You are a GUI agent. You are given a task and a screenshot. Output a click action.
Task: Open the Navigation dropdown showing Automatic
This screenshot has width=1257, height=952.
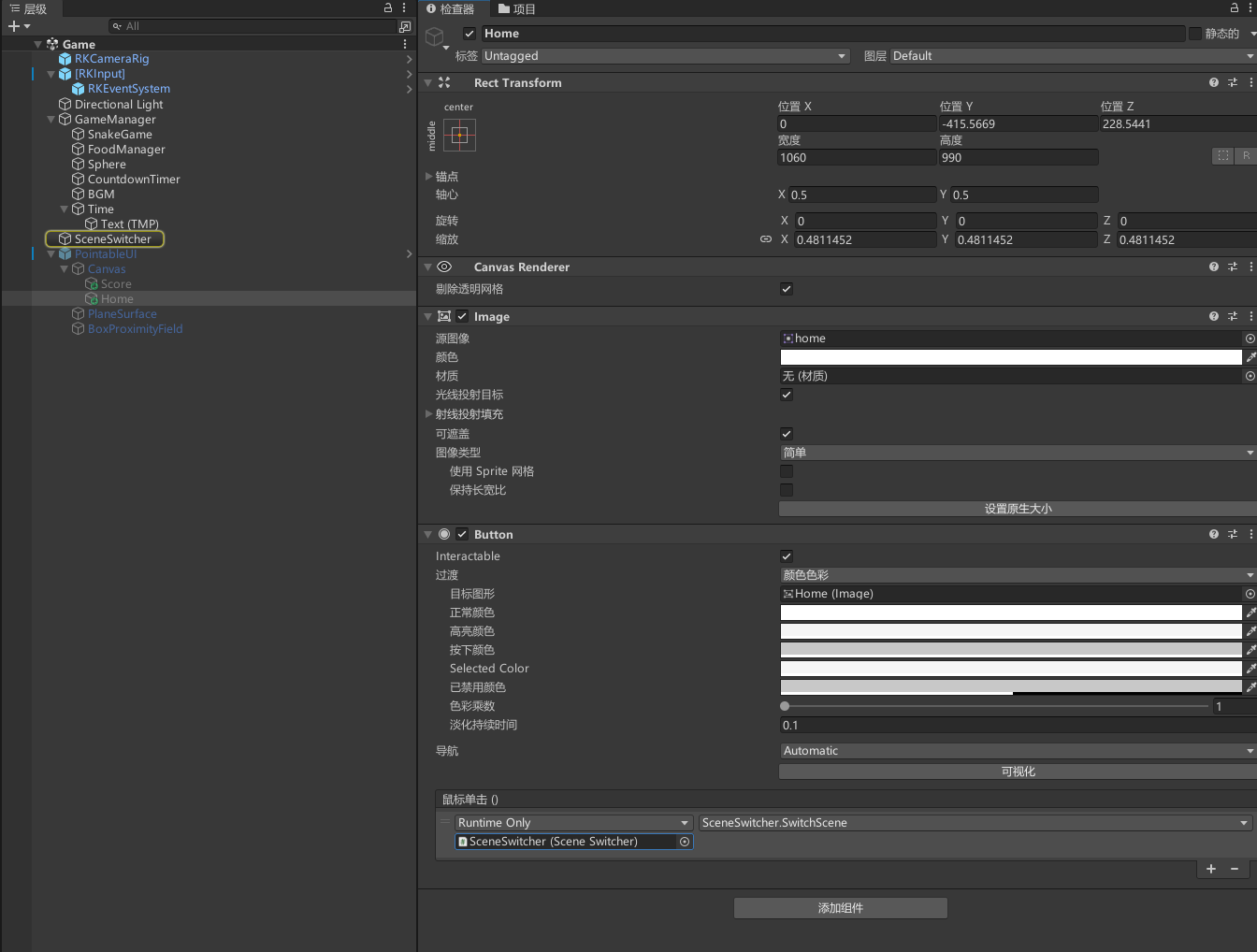[1018, 751]
